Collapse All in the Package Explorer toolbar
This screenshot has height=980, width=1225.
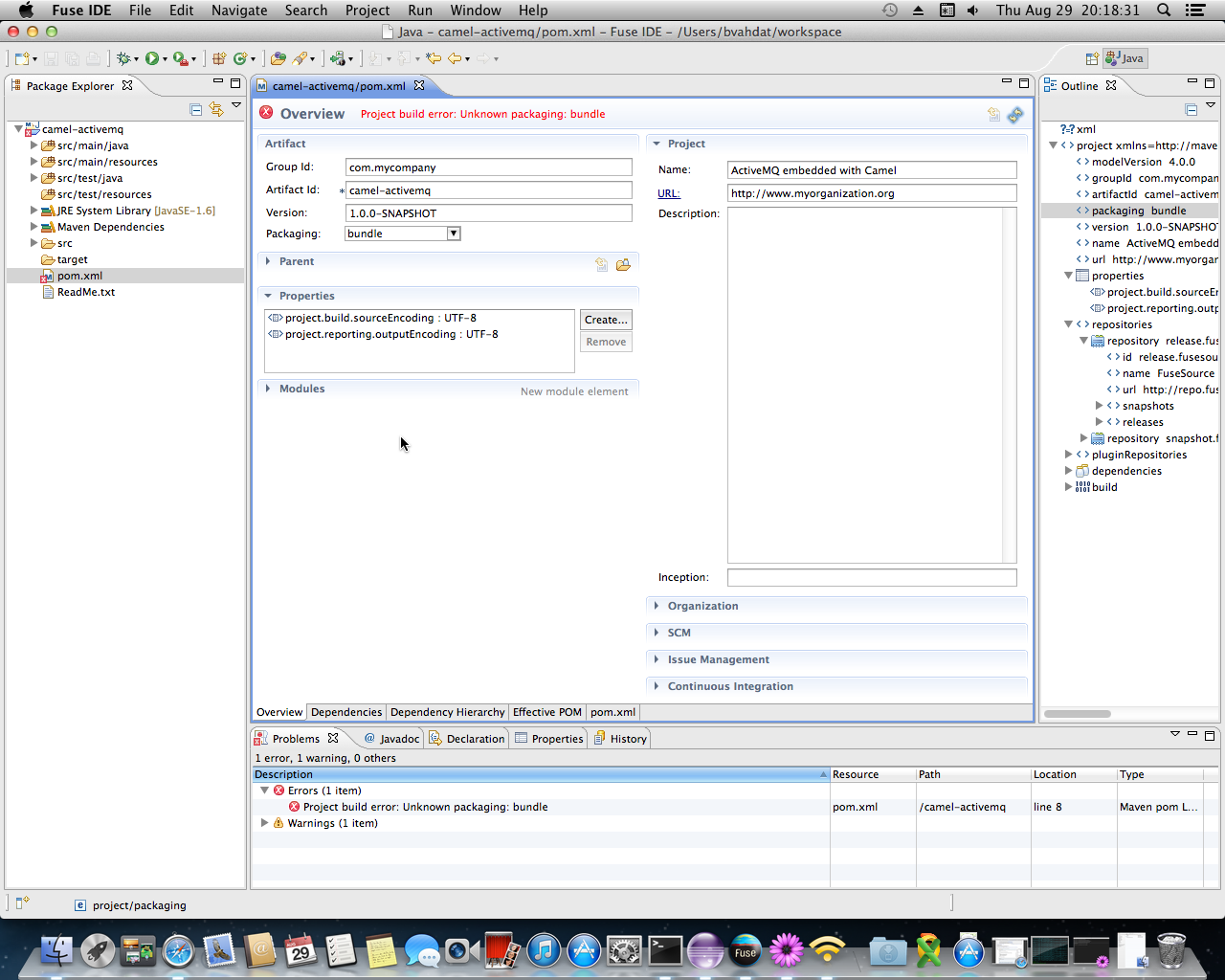(195, 109)
